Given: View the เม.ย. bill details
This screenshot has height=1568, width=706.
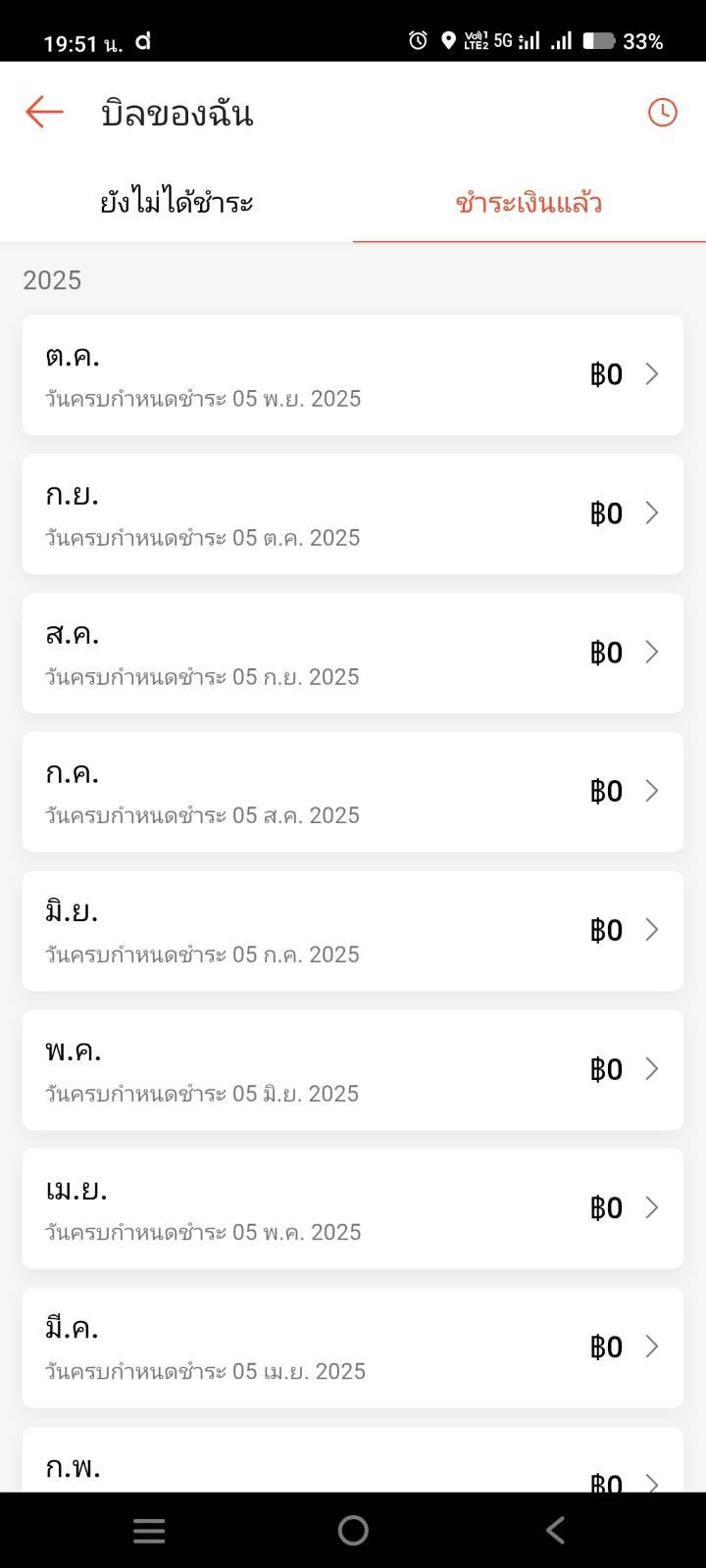Looking at the screenshot, I should click(353, 1208).
